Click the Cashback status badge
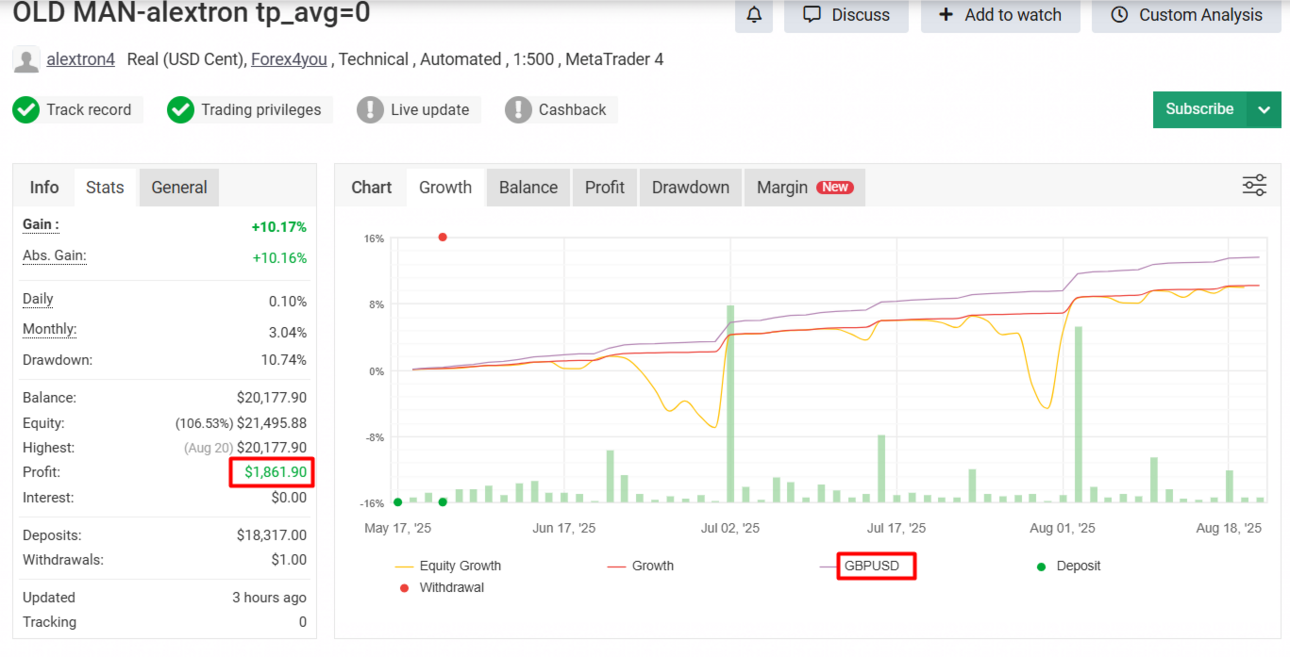Viewport: 1290px width, 657px height. (x=561, y=110)
